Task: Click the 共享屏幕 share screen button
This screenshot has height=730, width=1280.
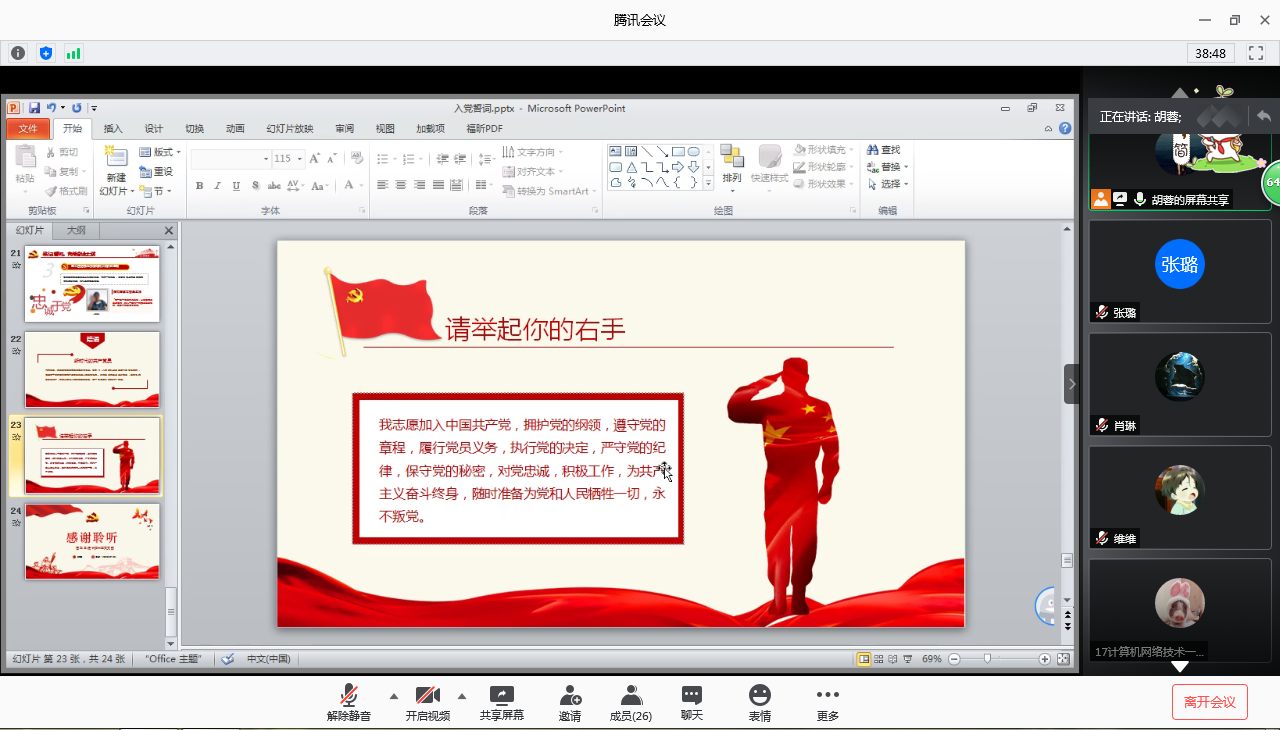Action: (x=502, y=702)
